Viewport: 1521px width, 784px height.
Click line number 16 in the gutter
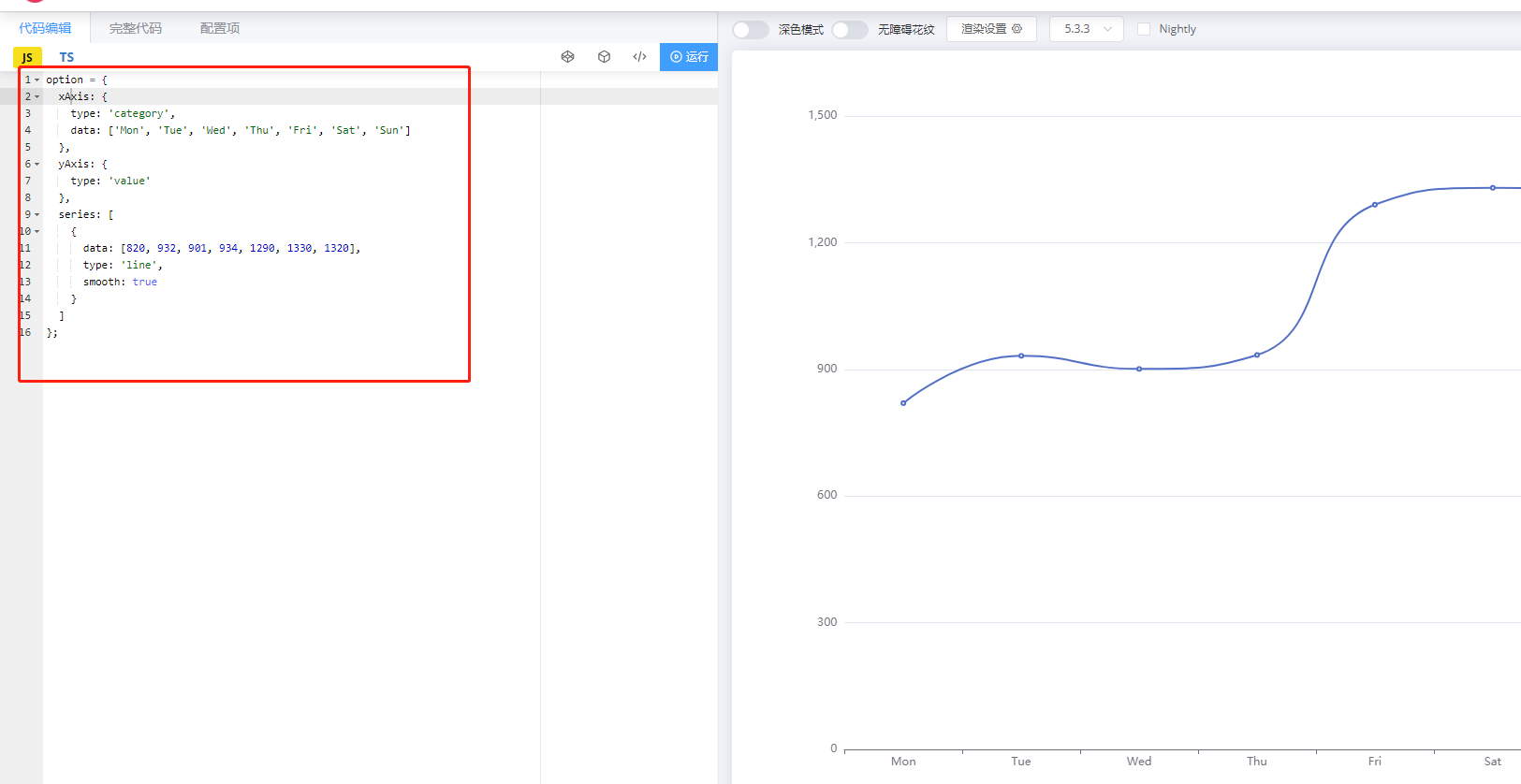pyautogui.click(x=25, y=333)
